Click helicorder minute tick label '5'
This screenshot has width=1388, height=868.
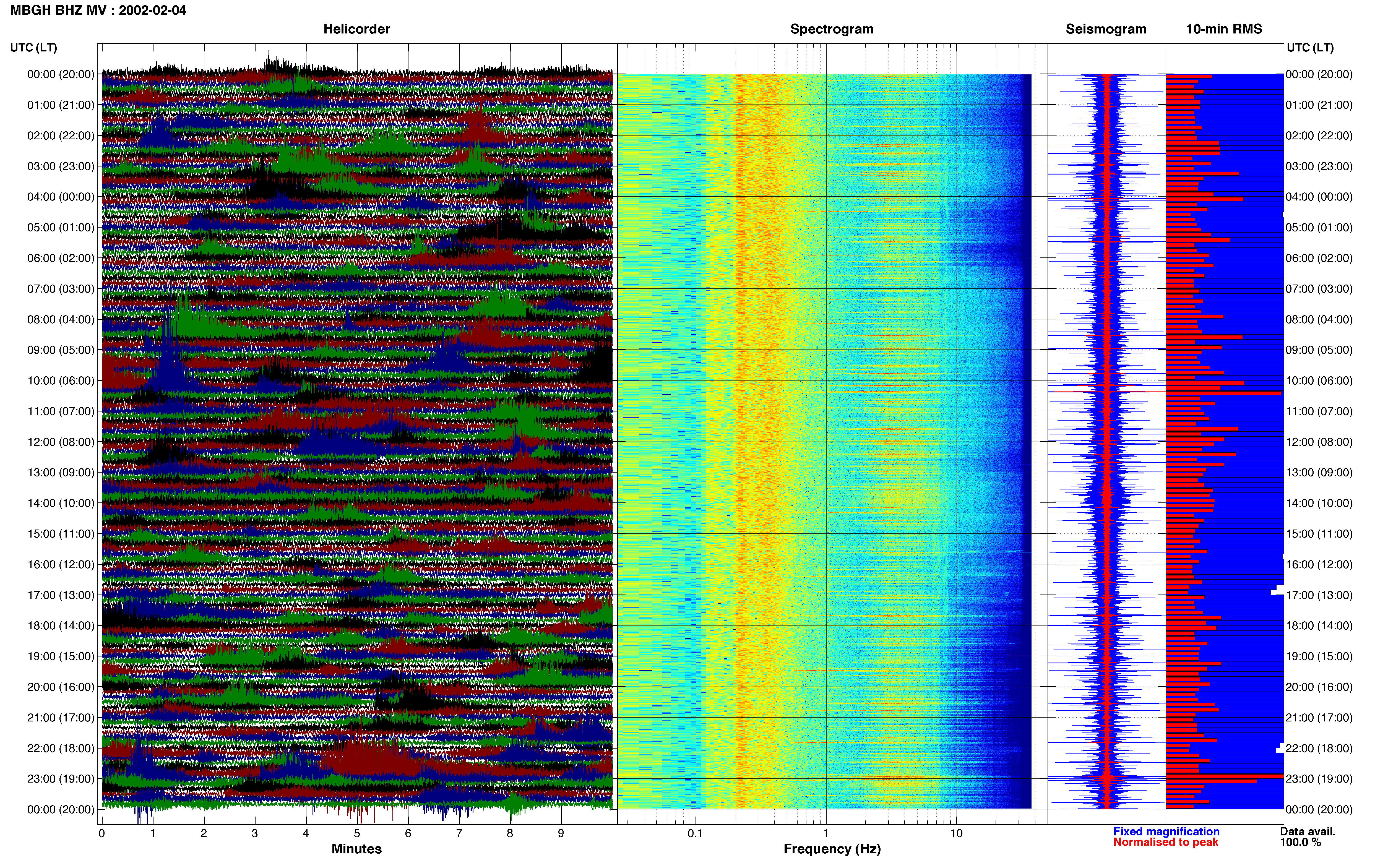click(x=357, y=833)
